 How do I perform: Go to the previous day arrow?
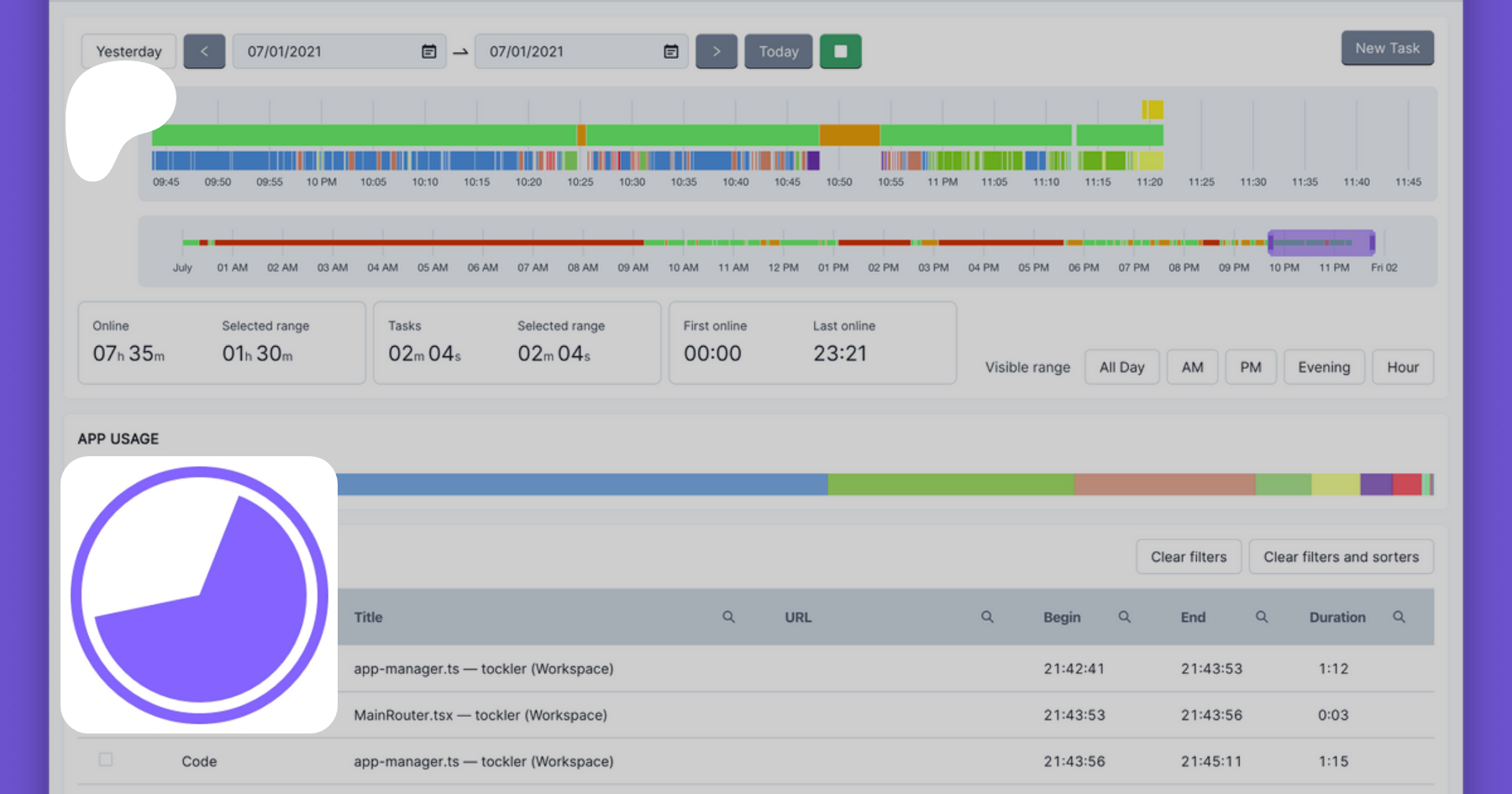204,51
